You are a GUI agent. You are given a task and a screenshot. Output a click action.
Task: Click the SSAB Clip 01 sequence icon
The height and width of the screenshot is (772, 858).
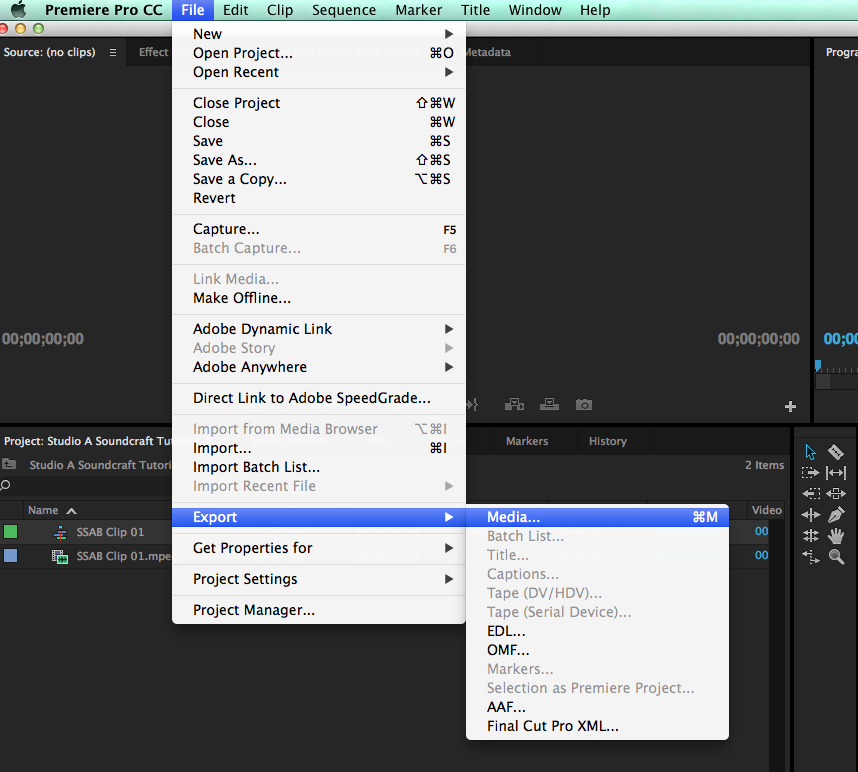tap(60, 532)
